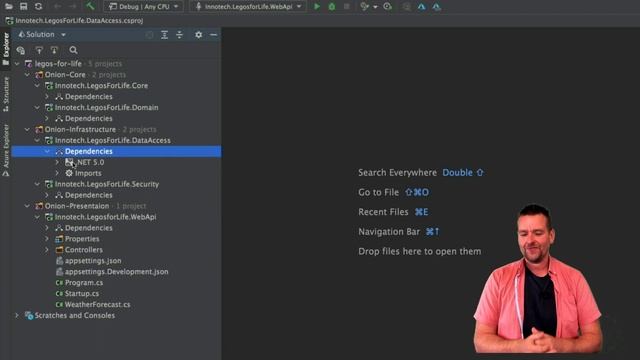Expand Scratches and Consoles chevron
The width and height of the screenshot is (640, 360).
[17, 316]
